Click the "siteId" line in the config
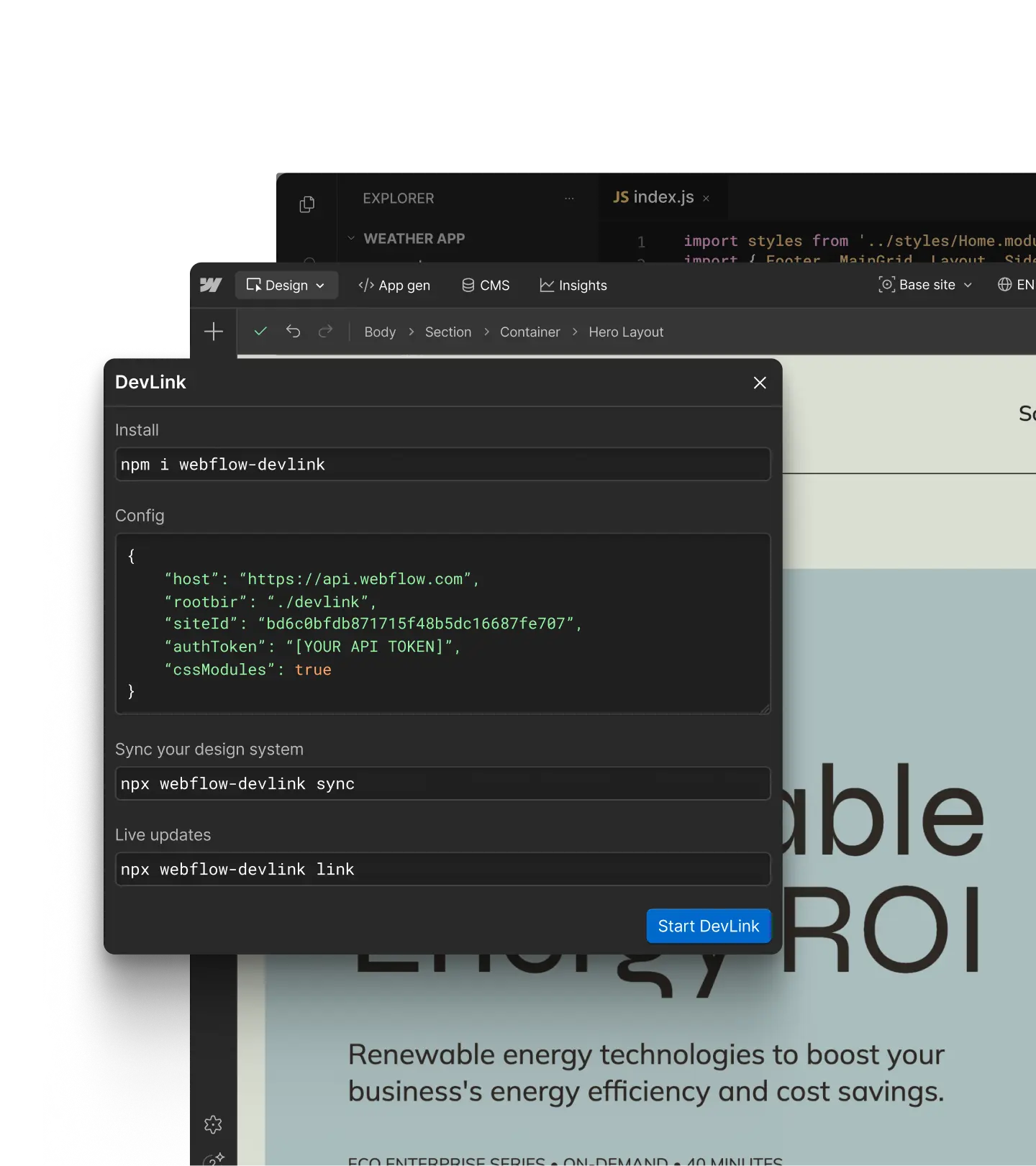 tap(373, 624)
